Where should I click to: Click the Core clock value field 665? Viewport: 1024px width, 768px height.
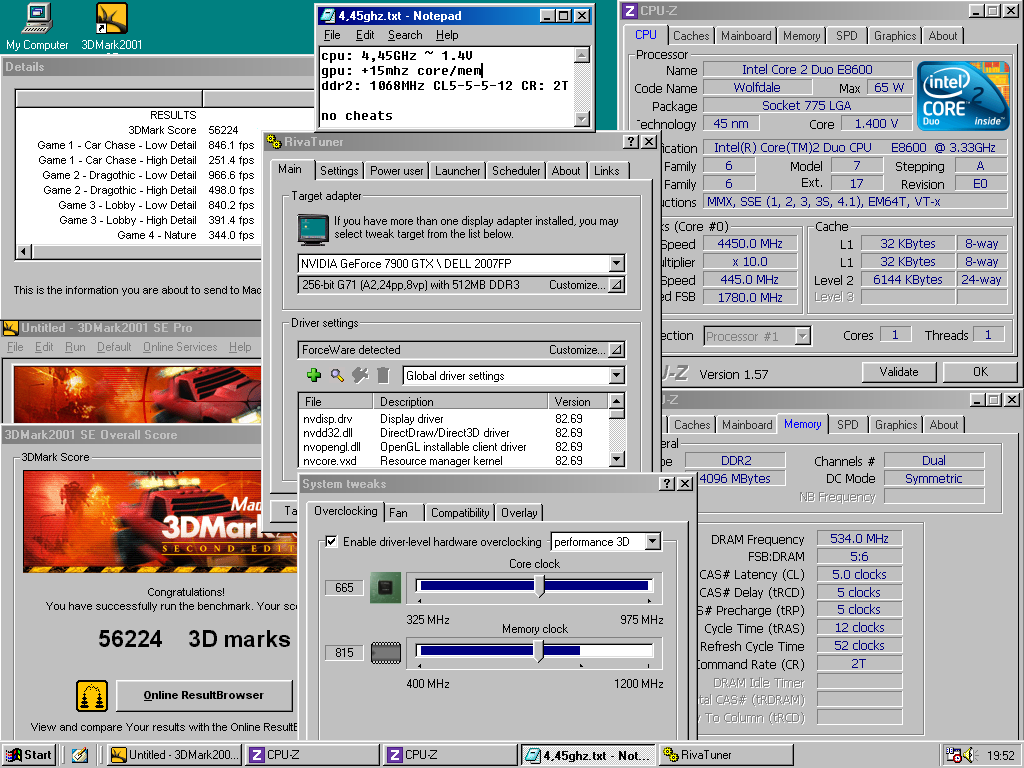[344, 588]
